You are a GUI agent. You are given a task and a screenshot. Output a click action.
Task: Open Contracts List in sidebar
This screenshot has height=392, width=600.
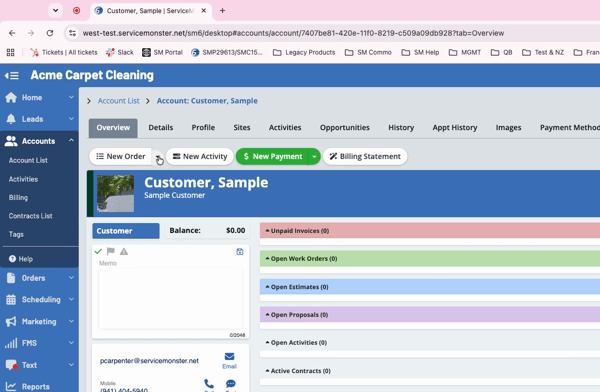pyautogui.click(x=31, y=216)
